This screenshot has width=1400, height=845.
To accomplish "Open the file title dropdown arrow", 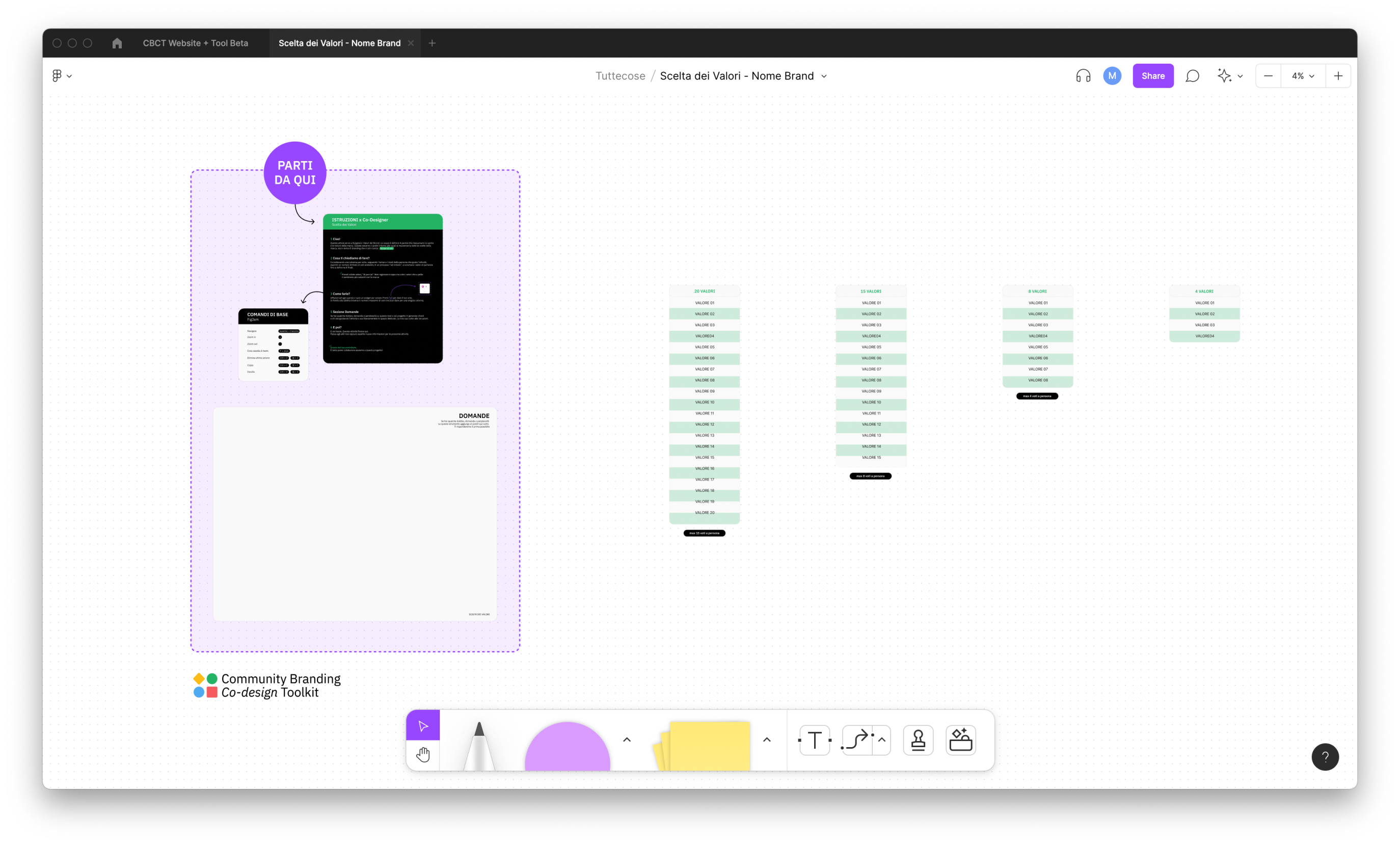I will click(x=824, y=76).
